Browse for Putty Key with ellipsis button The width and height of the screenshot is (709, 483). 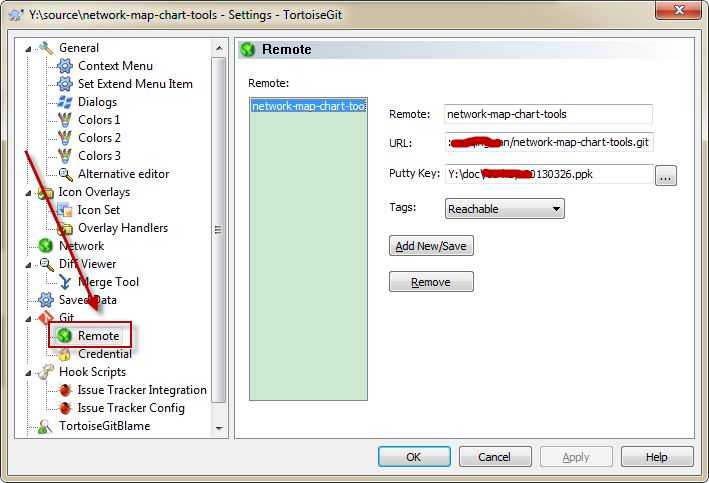click(x=666, y=175)
